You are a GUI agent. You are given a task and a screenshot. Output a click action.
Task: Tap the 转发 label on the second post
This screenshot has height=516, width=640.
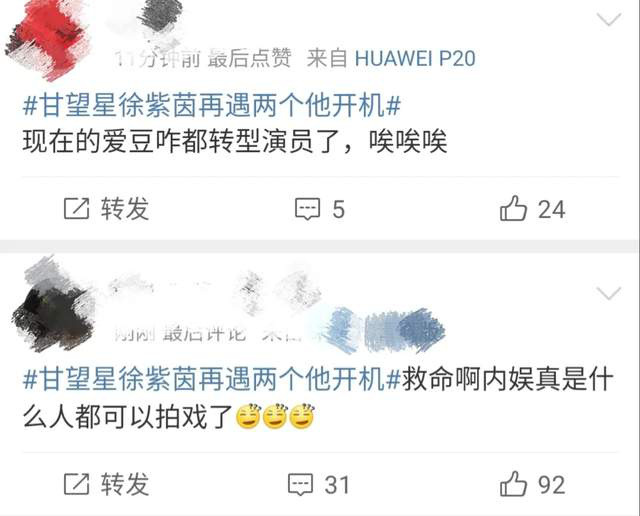pyautogui.click(x=125, y=485)
